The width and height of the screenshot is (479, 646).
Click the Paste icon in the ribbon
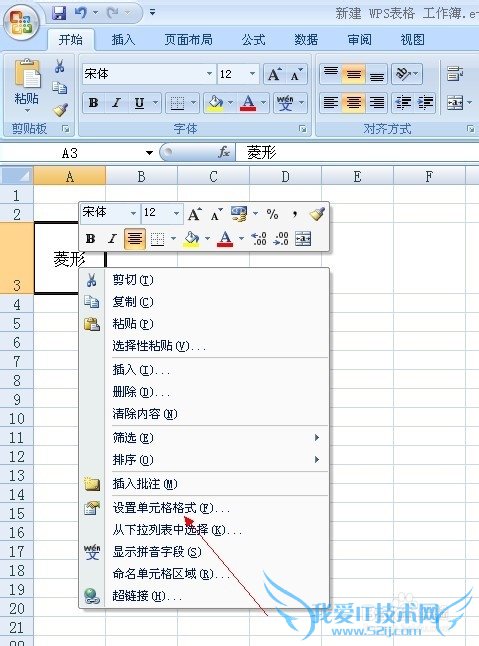[27, 74]
